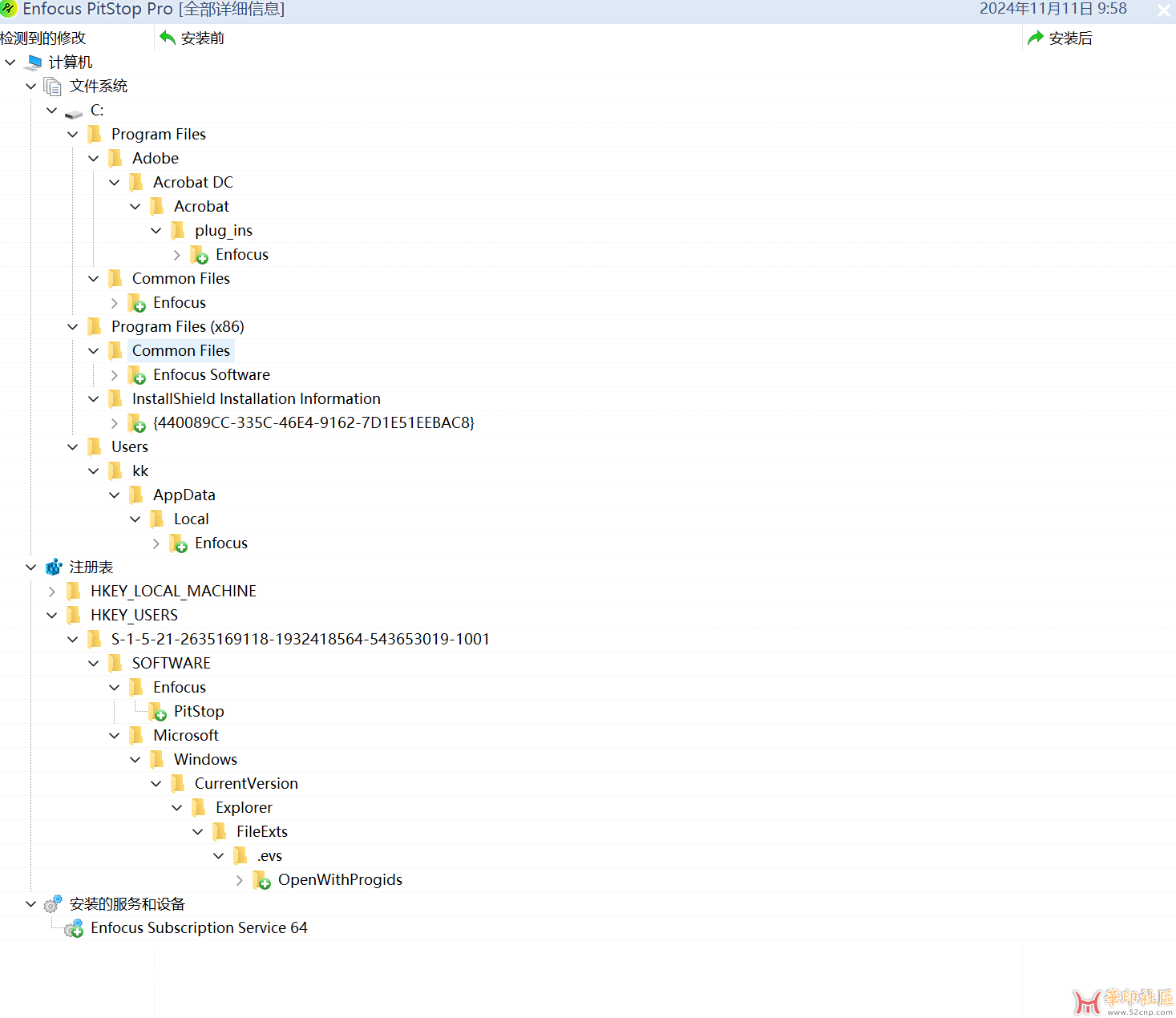Click the added-folder icon beside Enfocus Software
The height and width of the screenshot is (1018, 1176).
click(x=137, y=375)
